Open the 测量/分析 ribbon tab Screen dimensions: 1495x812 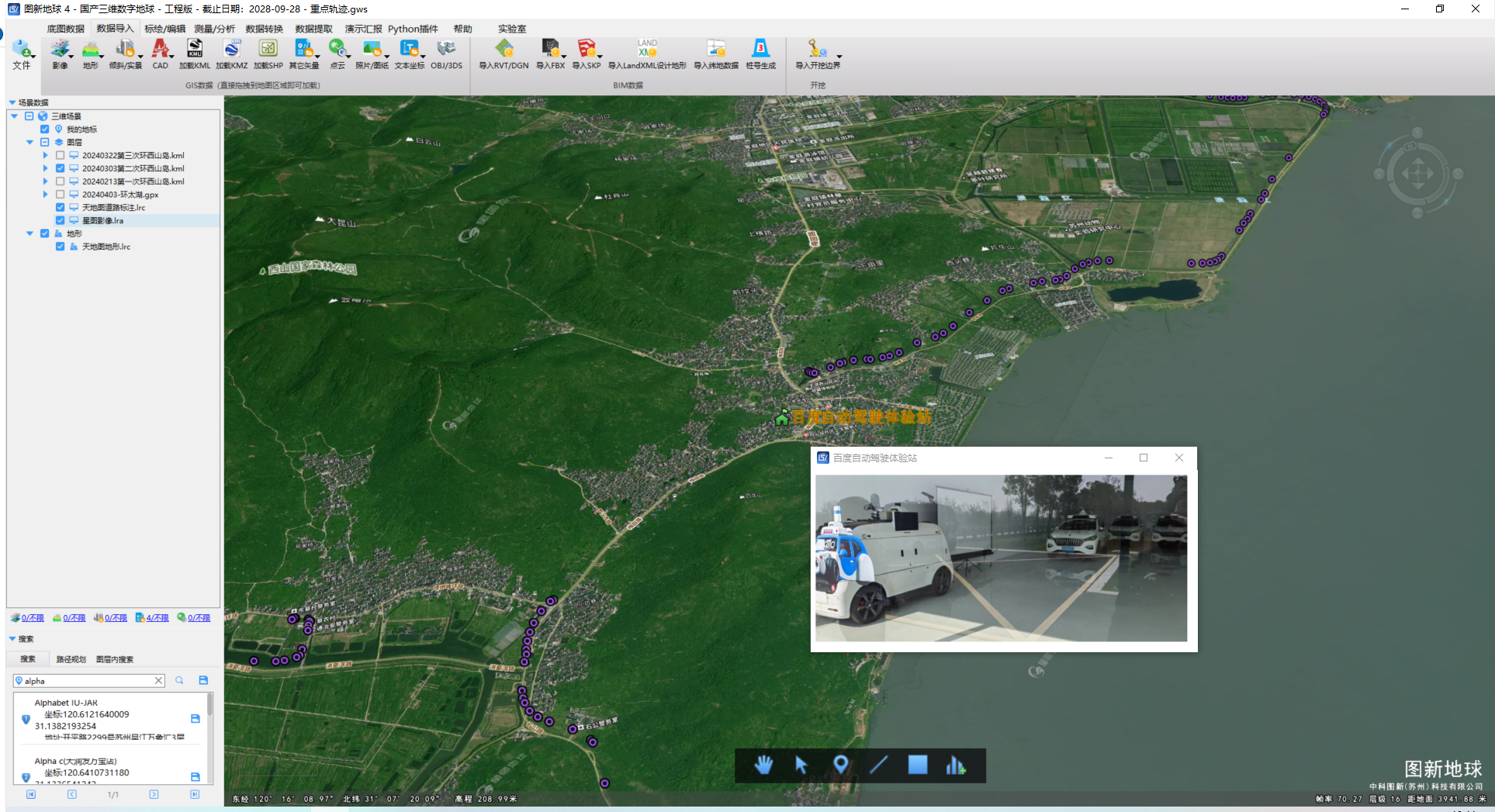pyautogui.click(x=215, y=29)
